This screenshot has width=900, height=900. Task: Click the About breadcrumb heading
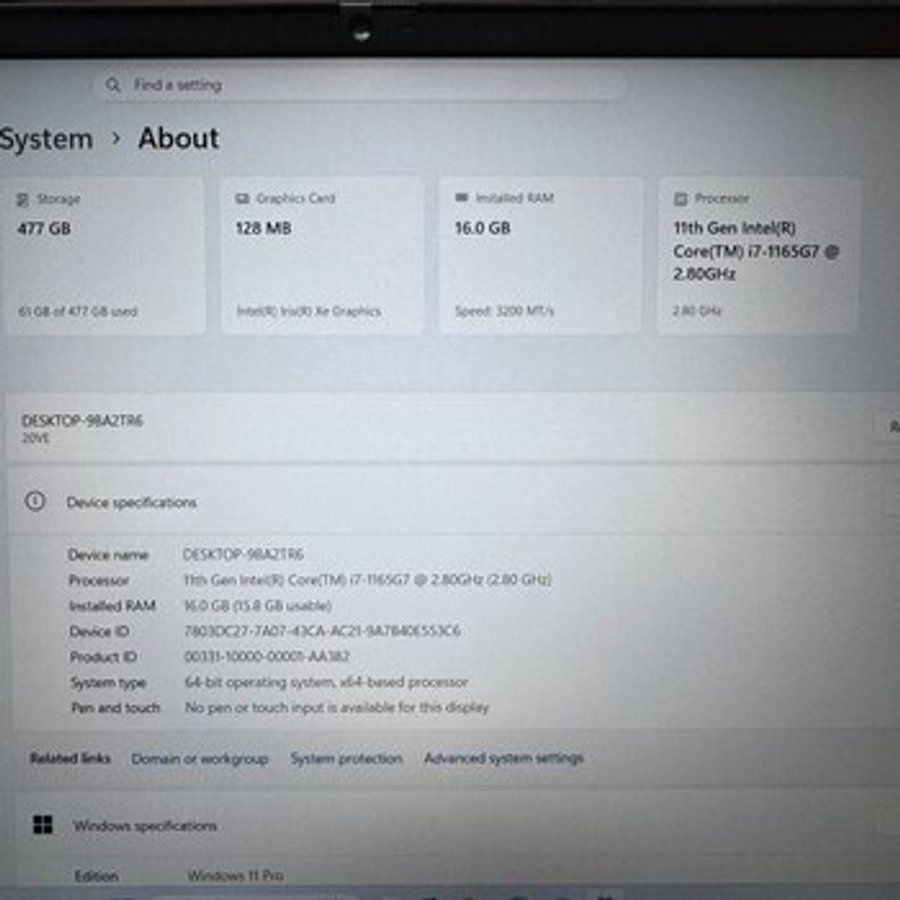[x=179, y=138]
